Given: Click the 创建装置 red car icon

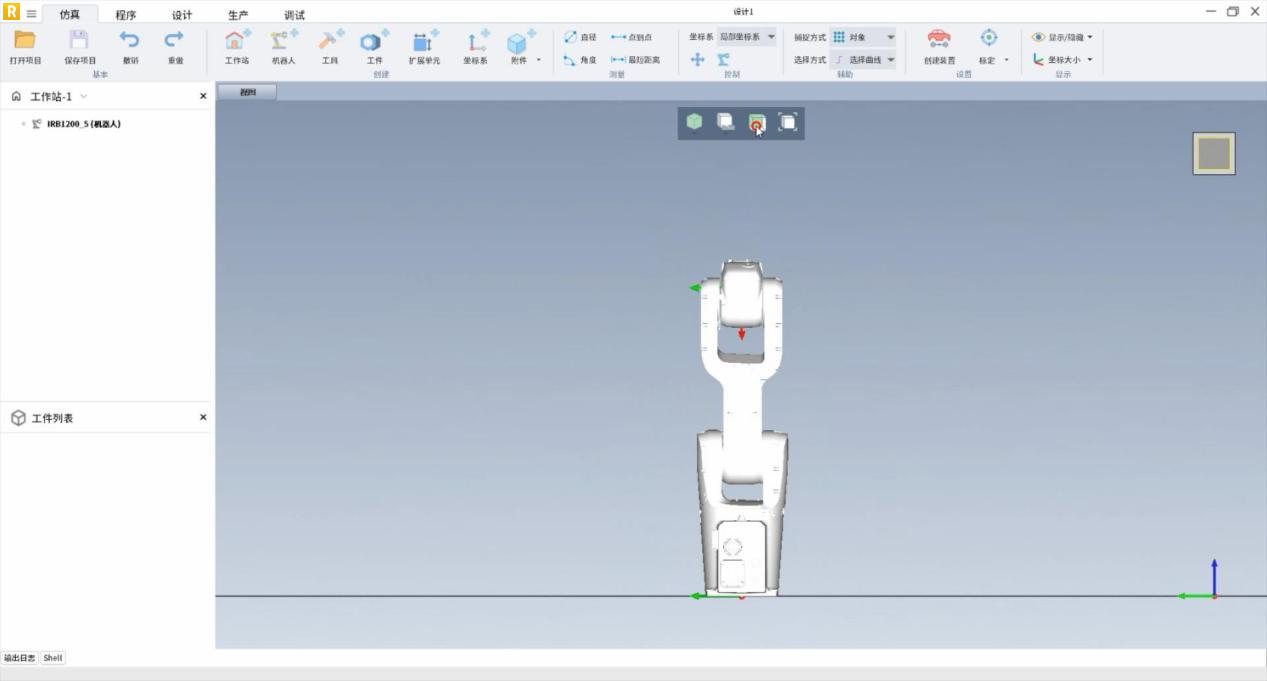Looking at the screenshot, I should tap(938, 40).
